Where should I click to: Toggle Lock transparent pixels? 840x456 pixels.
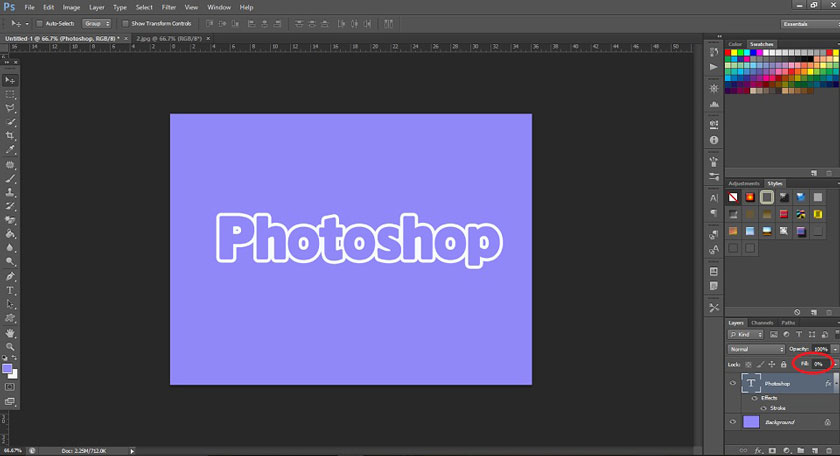click(x=748, y=364)
